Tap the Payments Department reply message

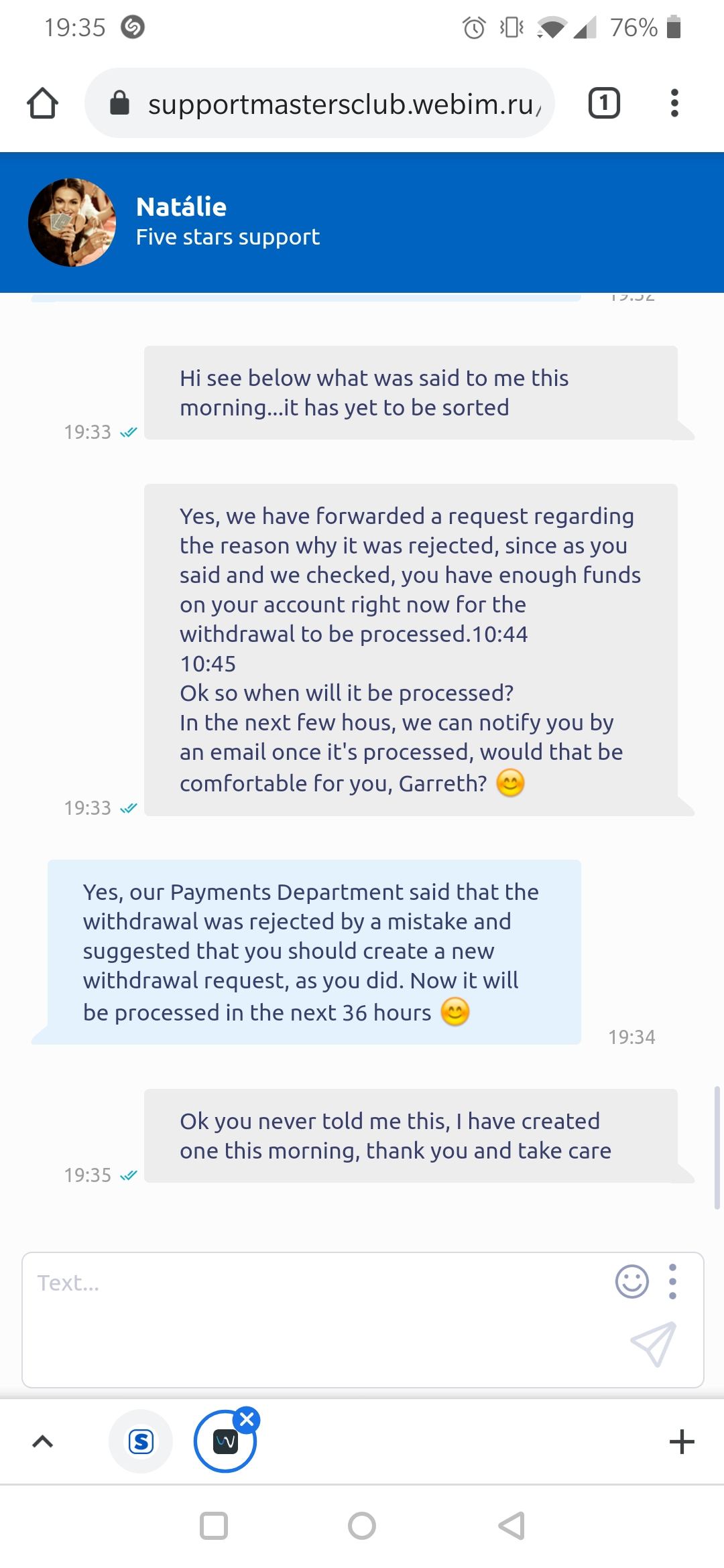[x=312, y=952]
